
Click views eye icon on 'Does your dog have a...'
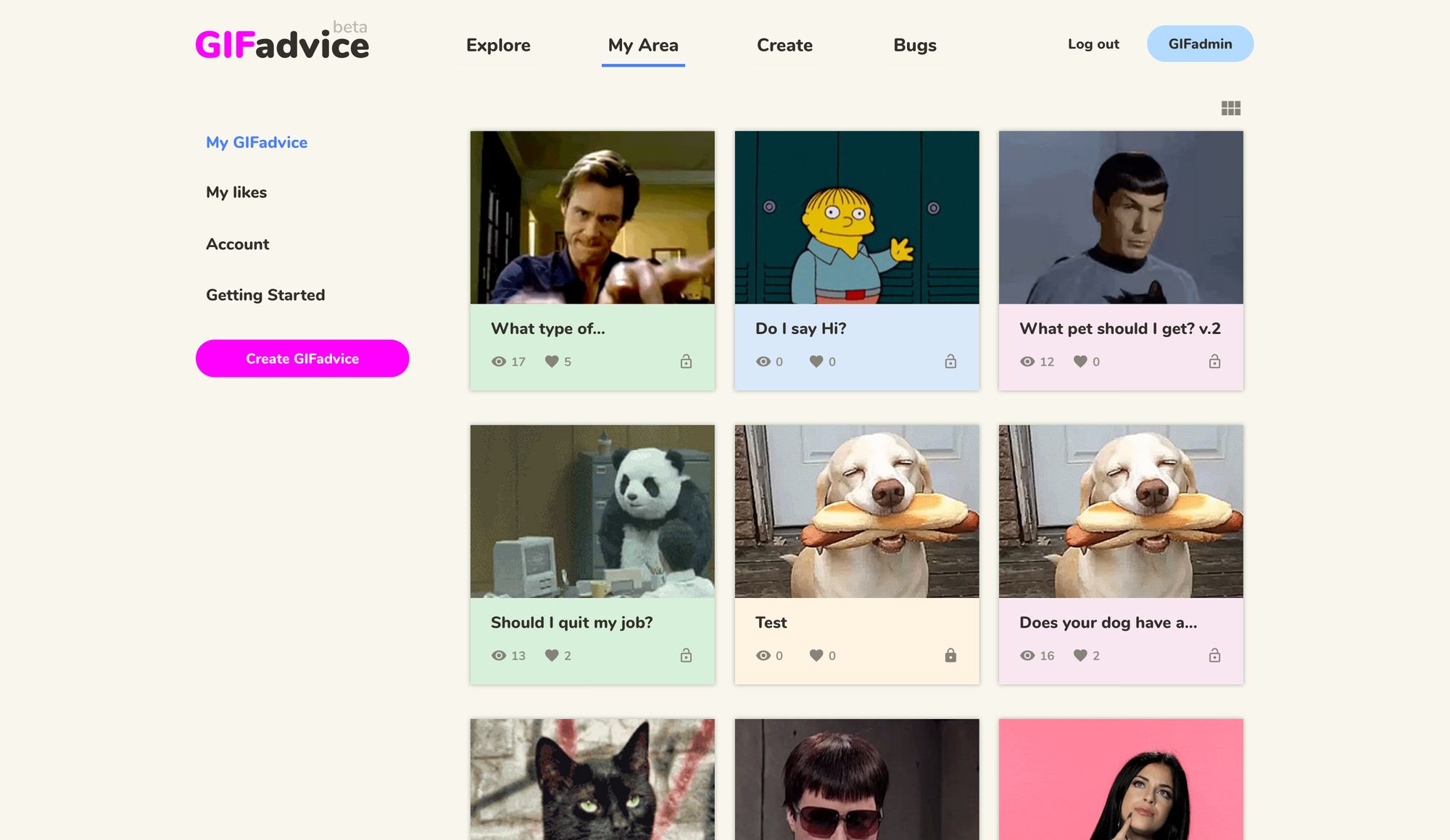[x=1027, y=655]
